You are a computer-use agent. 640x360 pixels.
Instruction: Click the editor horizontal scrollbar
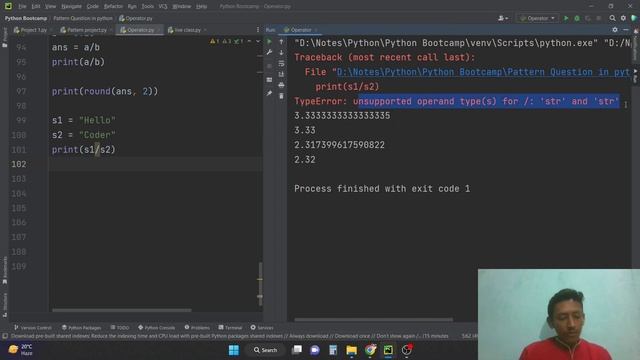(x=122, y=310)
